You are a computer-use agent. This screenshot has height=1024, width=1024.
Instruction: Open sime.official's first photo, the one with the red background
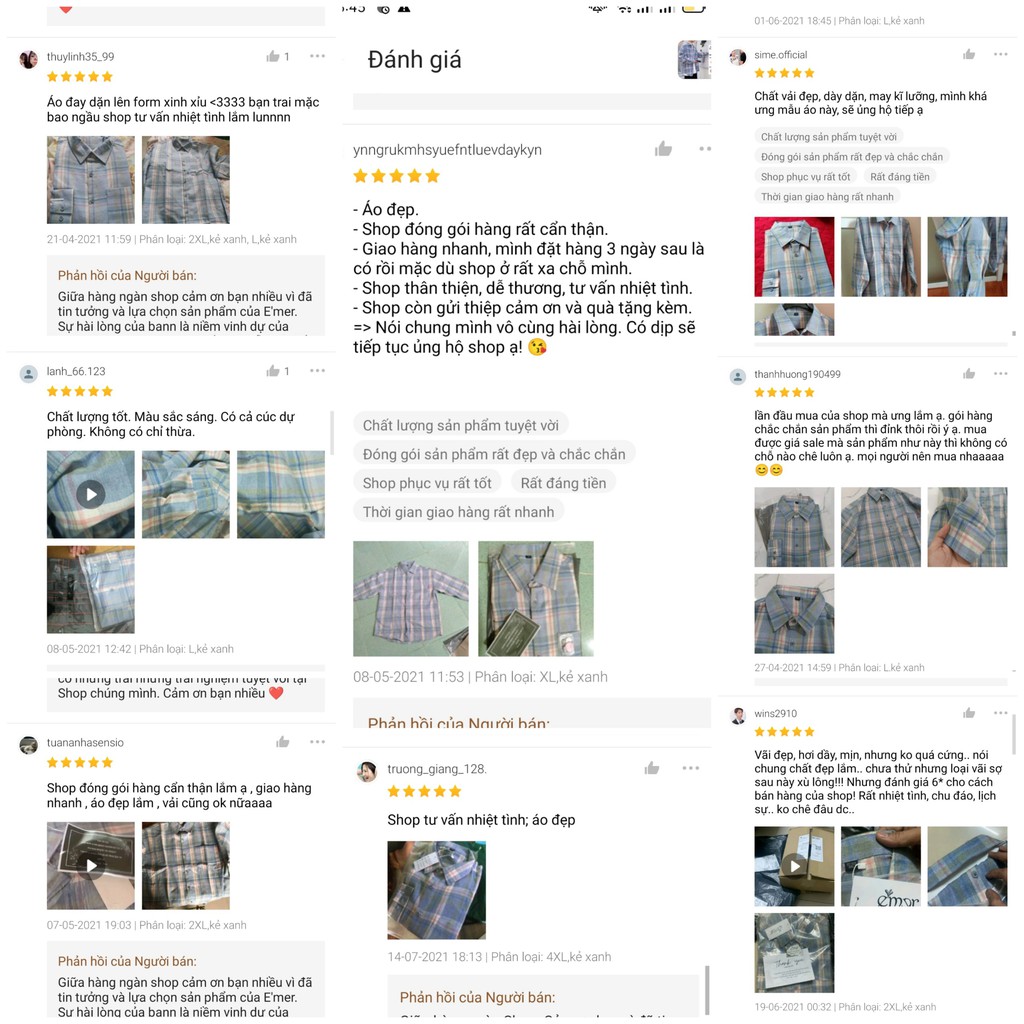[x=794, y=257]
